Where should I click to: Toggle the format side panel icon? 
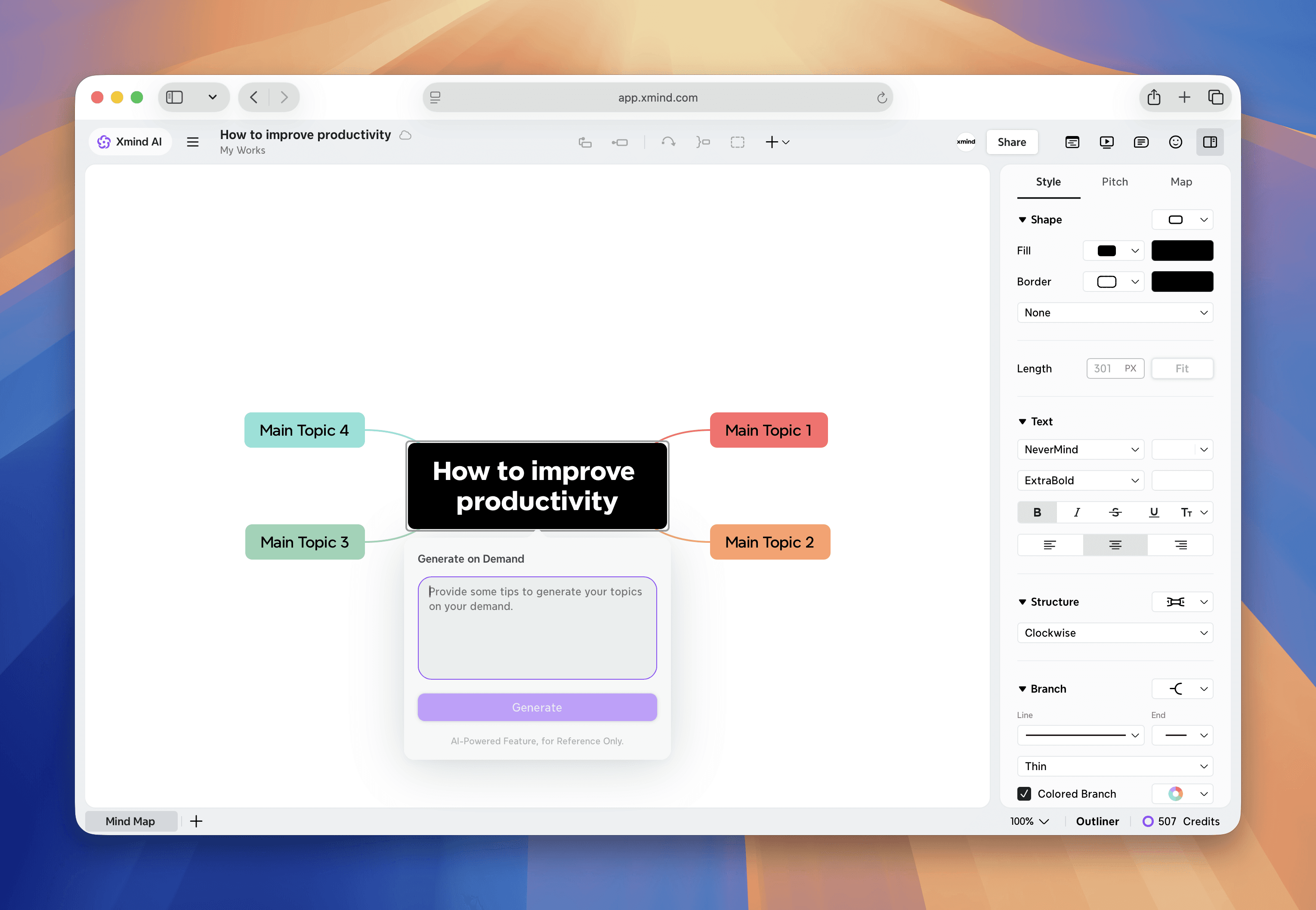click(1210, 142)
